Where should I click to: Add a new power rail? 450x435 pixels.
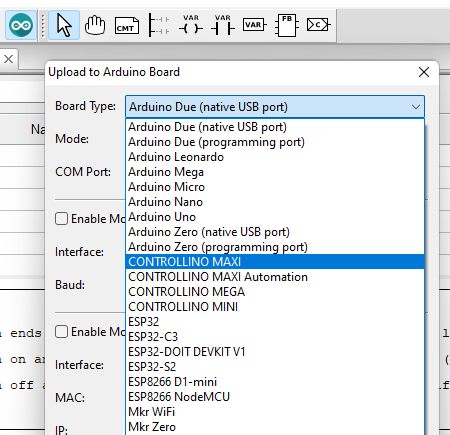click(x=159, y=25)
